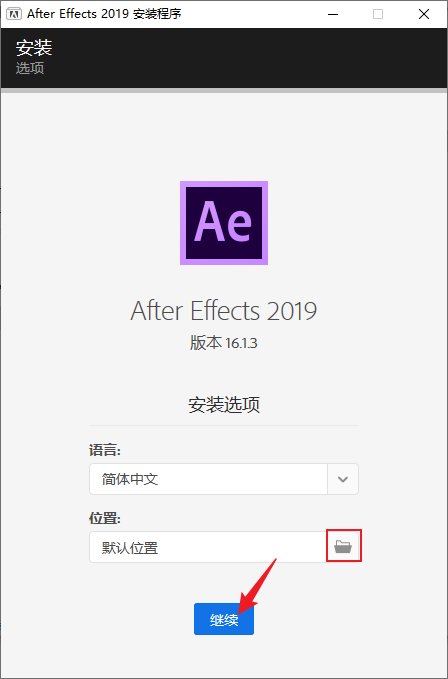448x679 pixels.
Task: Click the 版本 16.1.3 version text
Action: tap(224, 343)
